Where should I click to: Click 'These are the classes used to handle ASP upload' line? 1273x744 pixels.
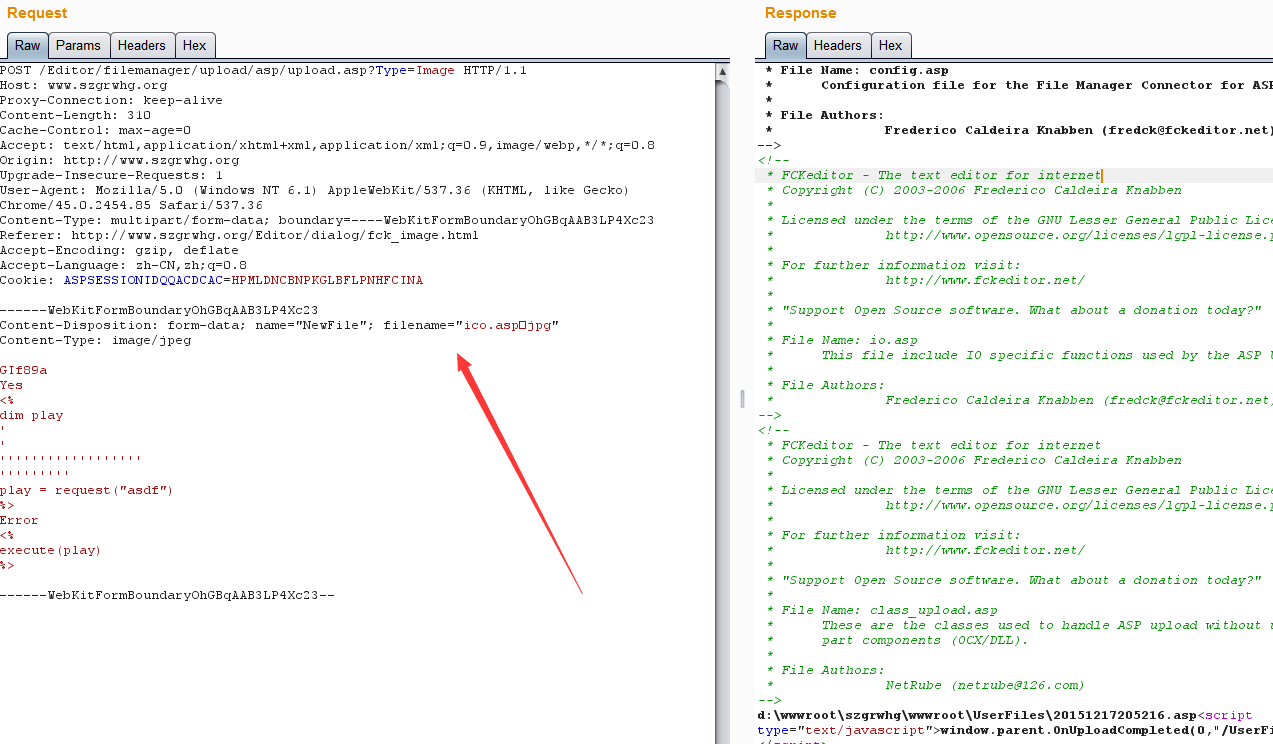point(1046,625)
